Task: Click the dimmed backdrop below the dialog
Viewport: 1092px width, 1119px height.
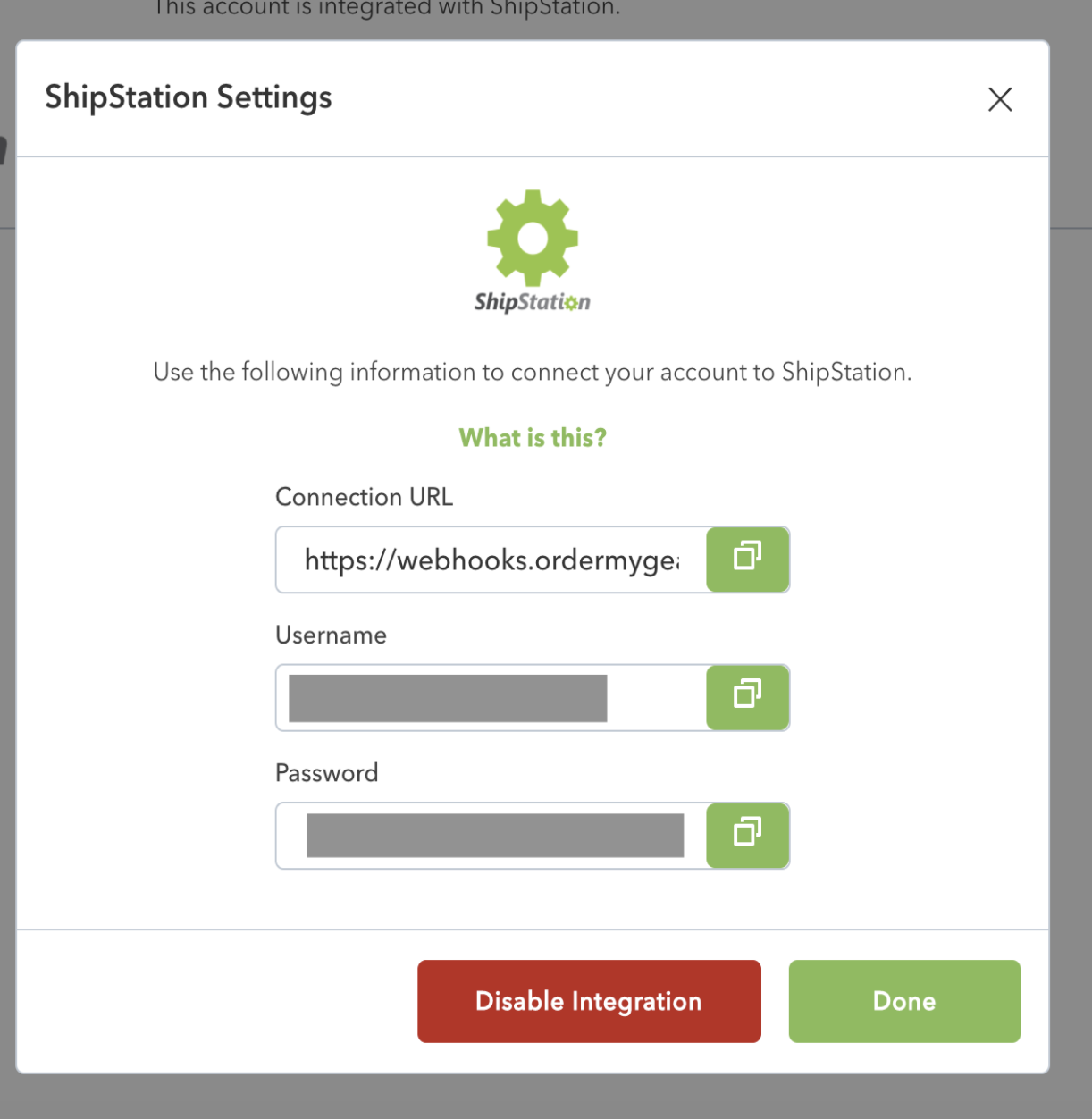Action: click(546, 1098)
